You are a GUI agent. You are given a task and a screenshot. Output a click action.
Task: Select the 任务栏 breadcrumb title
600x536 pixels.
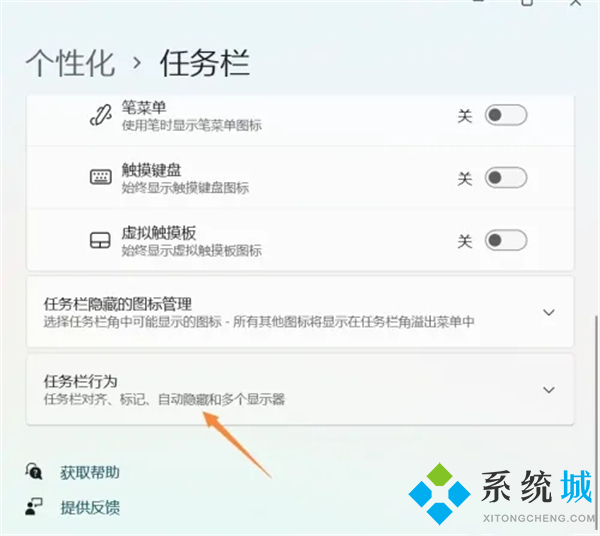click(x=205, y=63)
